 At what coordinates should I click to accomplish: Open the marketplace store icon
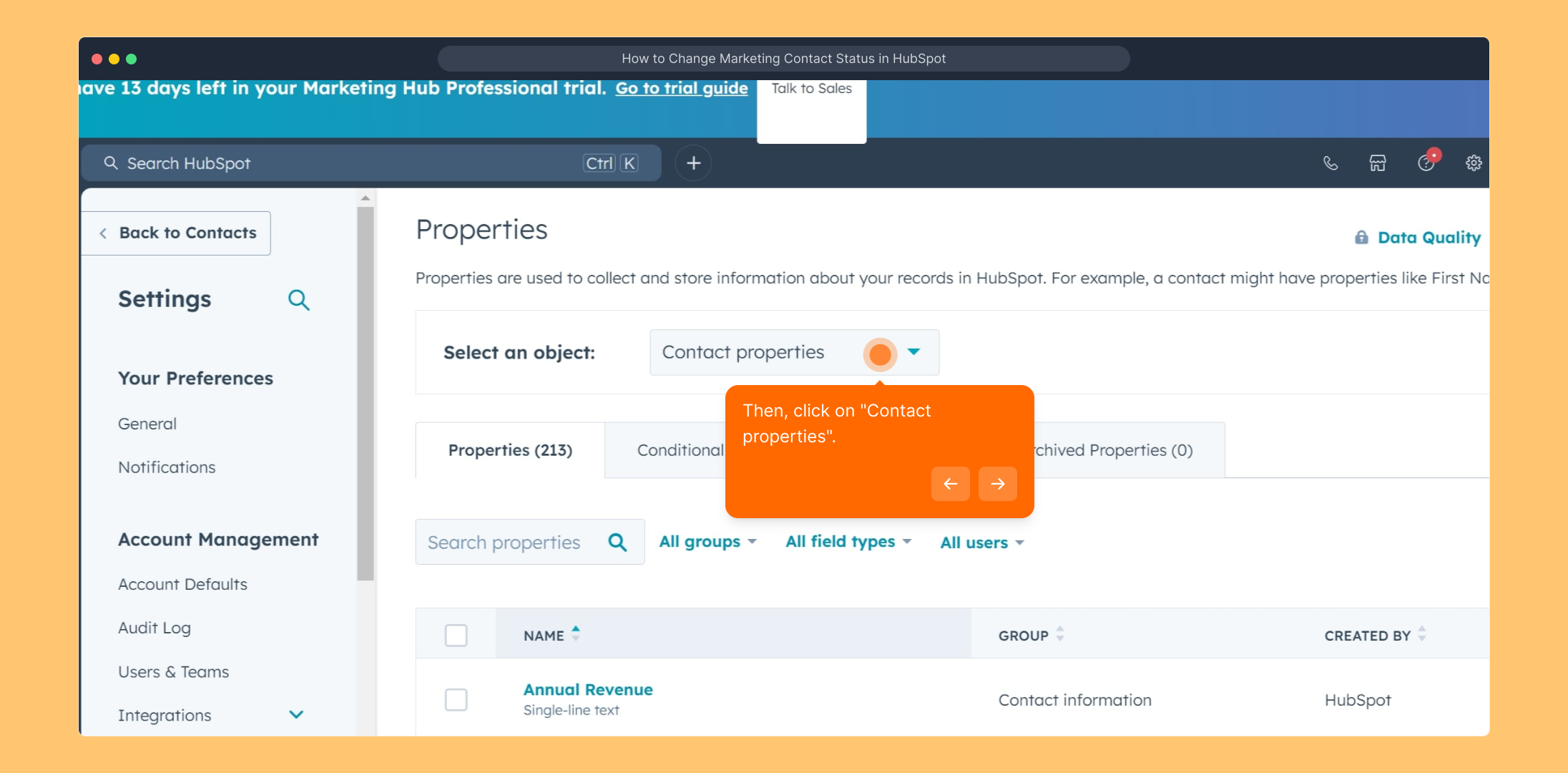[1378, 163]
